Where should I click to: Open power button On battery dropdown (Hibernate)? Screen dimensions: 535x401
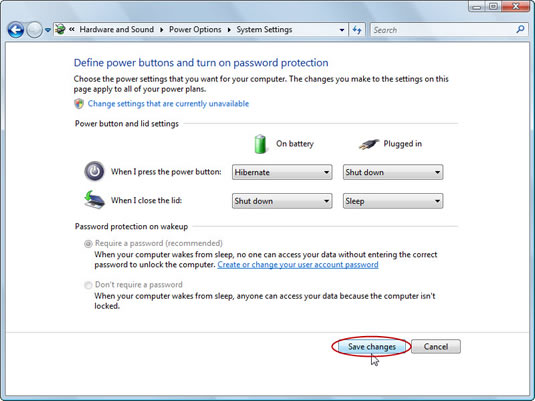[282, 172]
